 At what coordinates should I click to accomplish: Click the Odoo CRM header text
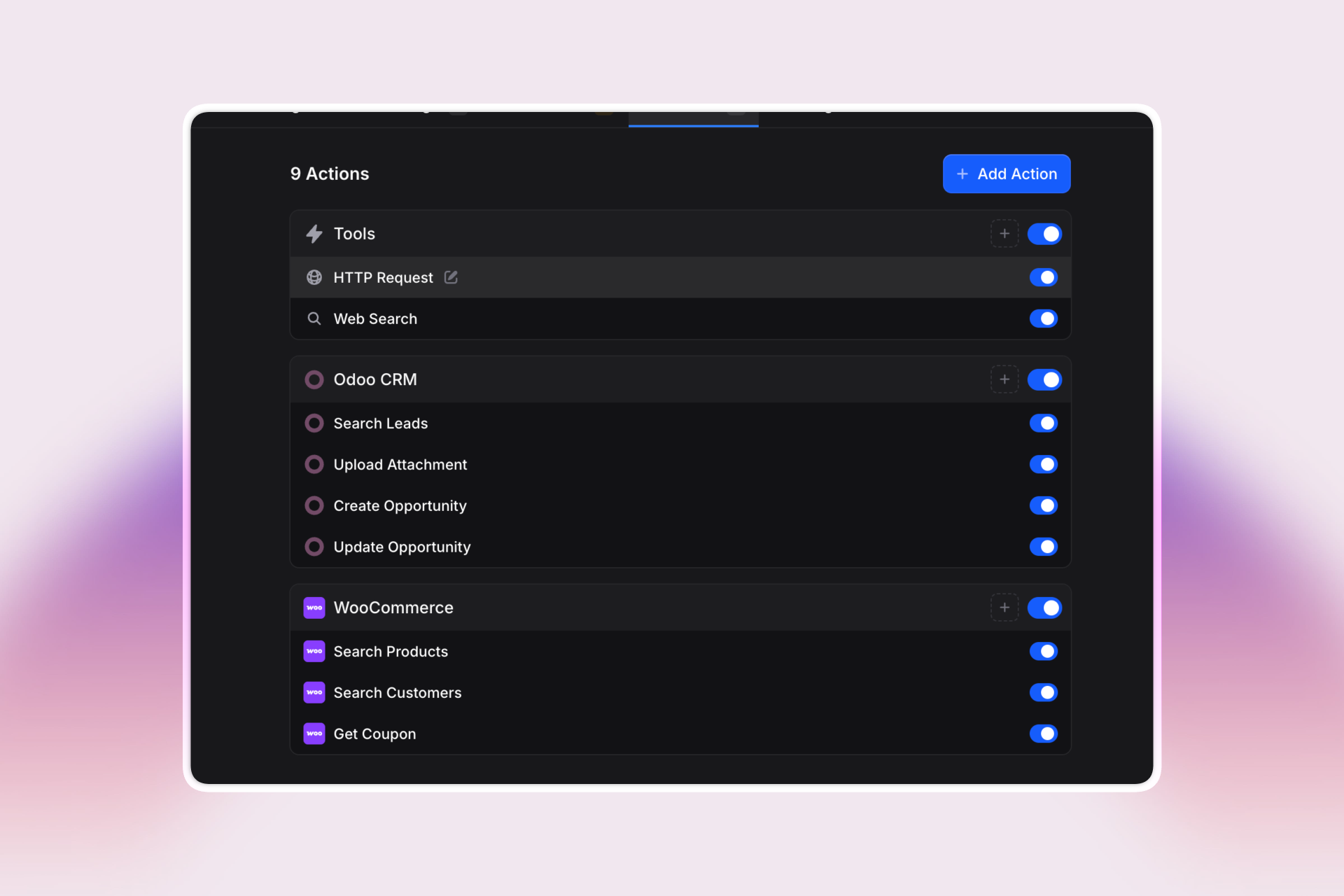tap(375, 379)
